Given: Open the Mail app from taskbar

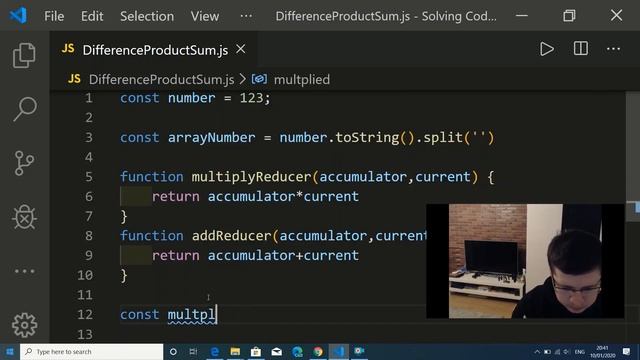Looking at the screenshot, I should coord(277,351).
